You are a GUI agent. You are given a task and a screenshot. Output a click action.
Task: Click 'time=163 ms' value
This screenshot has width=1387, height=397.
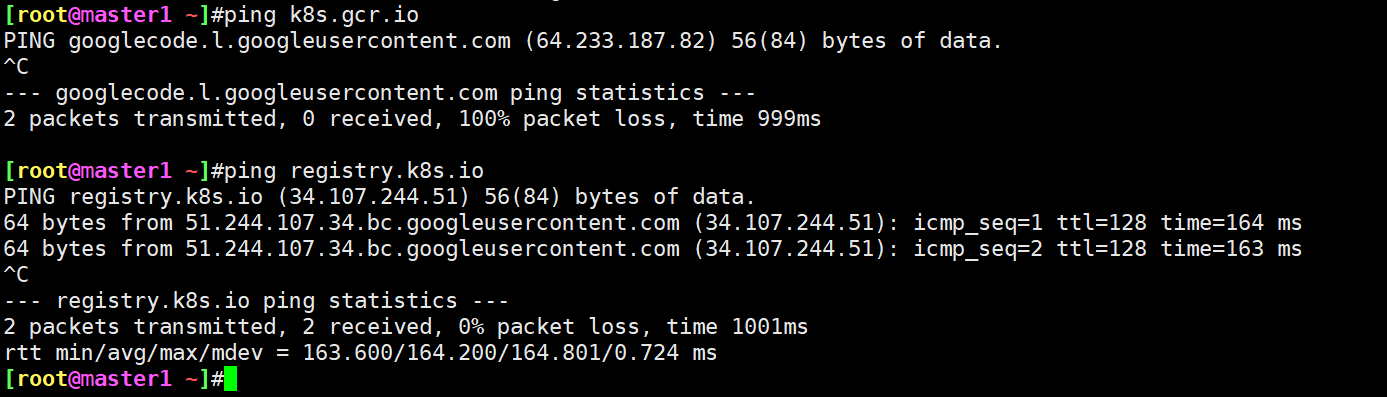(x=1231, y=249)
